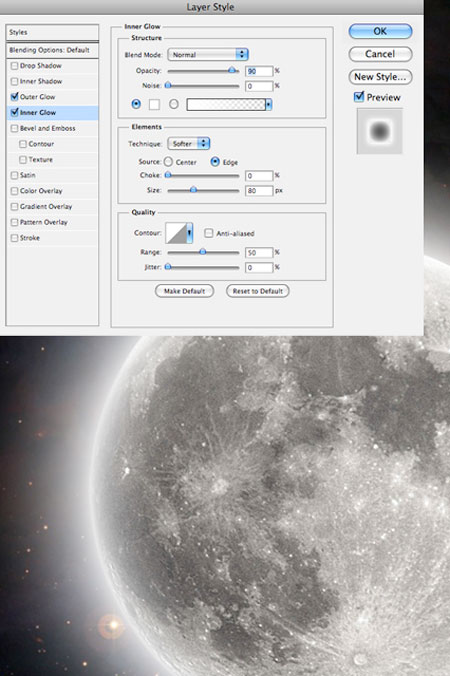Click the Jitter value field

259,268
